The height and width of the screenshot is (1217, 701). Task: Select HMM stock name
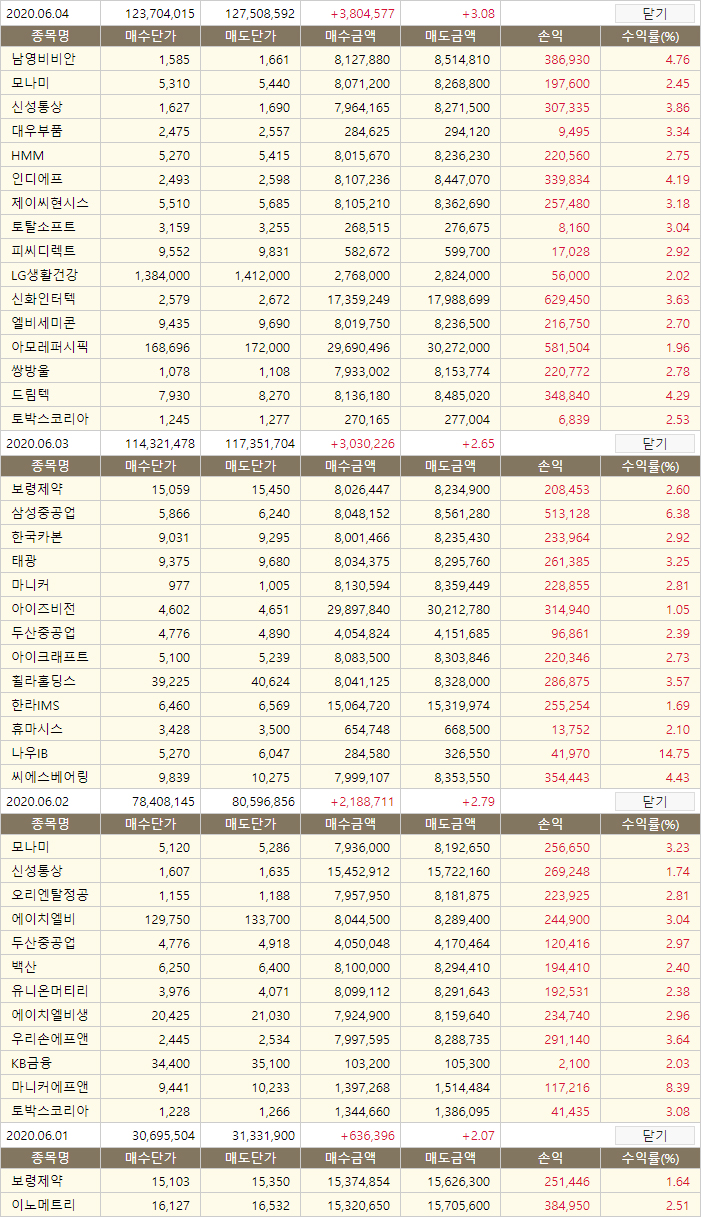28,155
